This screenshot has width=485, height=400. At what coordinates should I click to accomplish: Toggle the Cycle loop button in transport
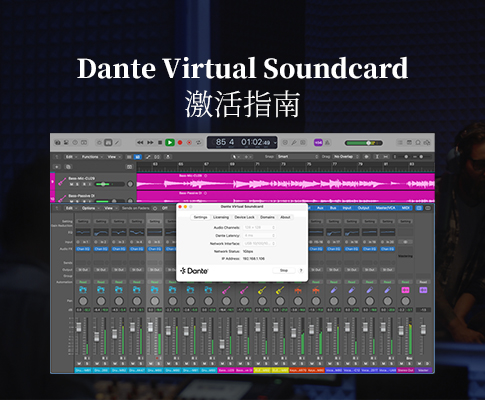click(x=199, y=142)
